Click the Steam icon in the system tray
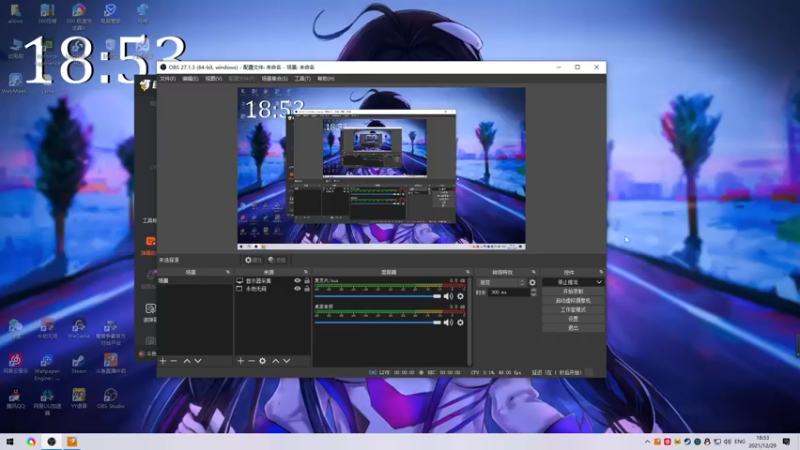Image resolution: width=800 pixels, height=450 pixels. (687, 442)
